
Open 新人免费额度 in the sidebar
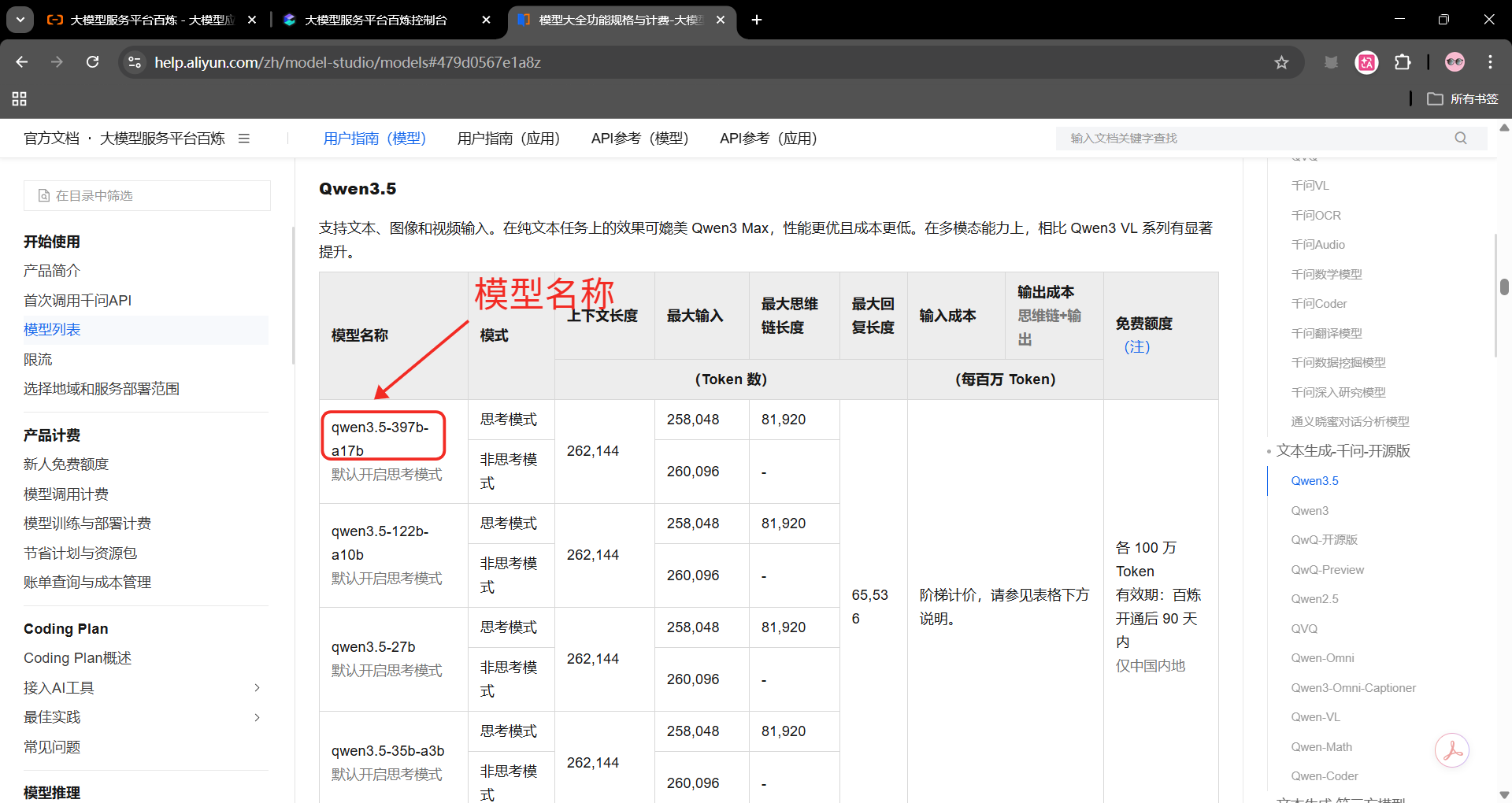pos(66,464)
